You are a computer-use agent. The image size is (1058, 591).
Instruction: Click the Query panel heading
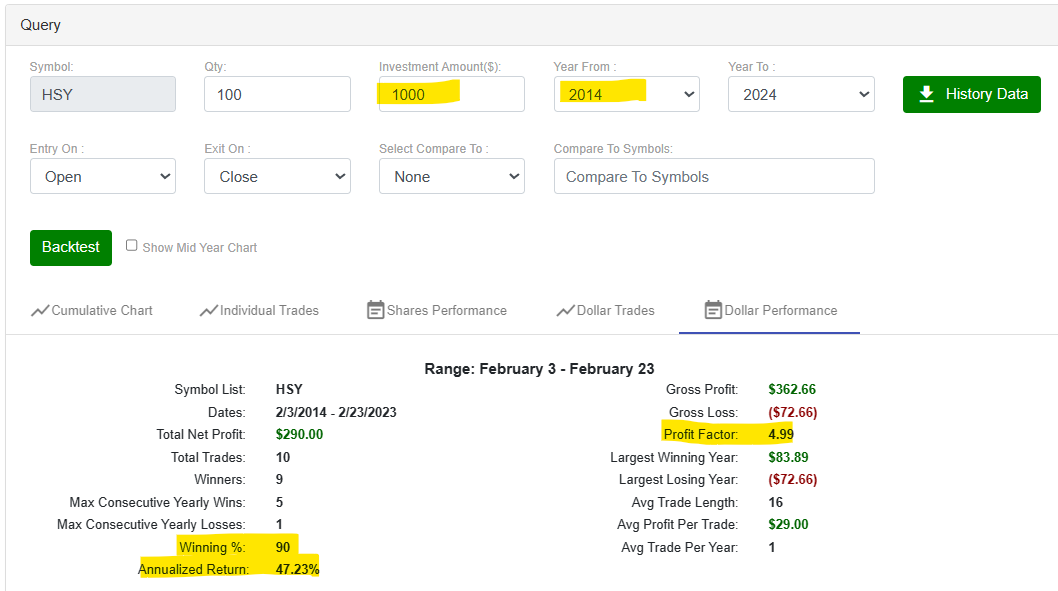pyautogui.click(x=40, y=25)
